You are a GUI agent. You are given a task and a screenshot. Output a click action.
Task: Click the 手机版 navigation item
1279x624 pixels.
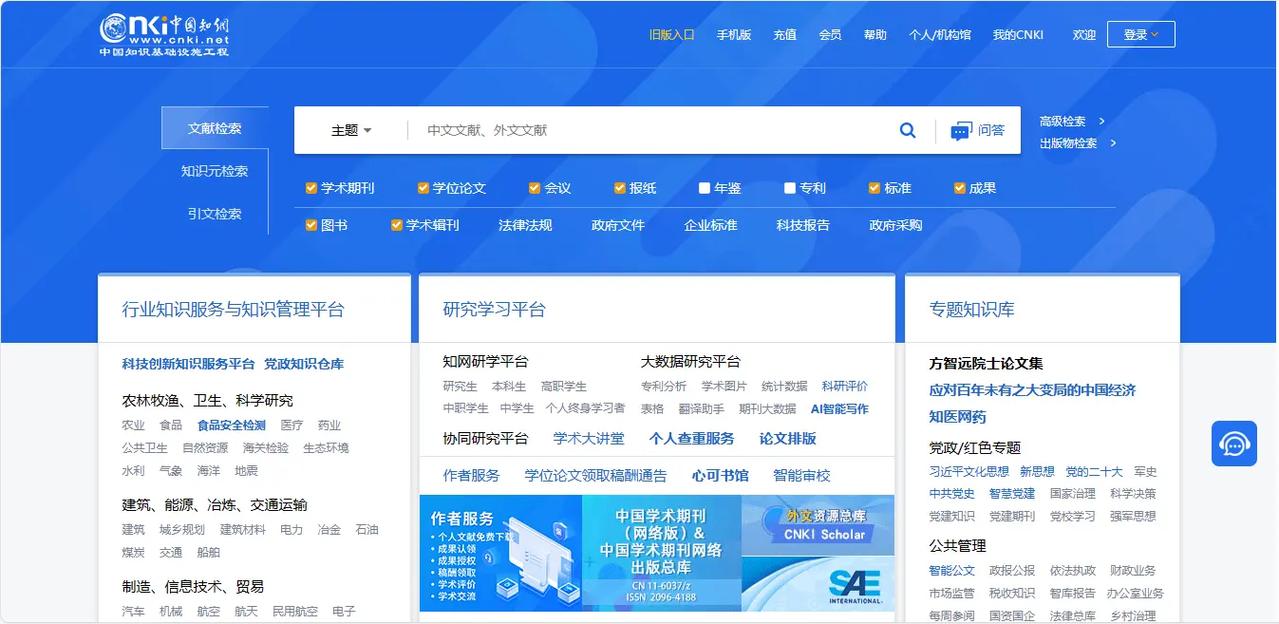click(733, 33)
